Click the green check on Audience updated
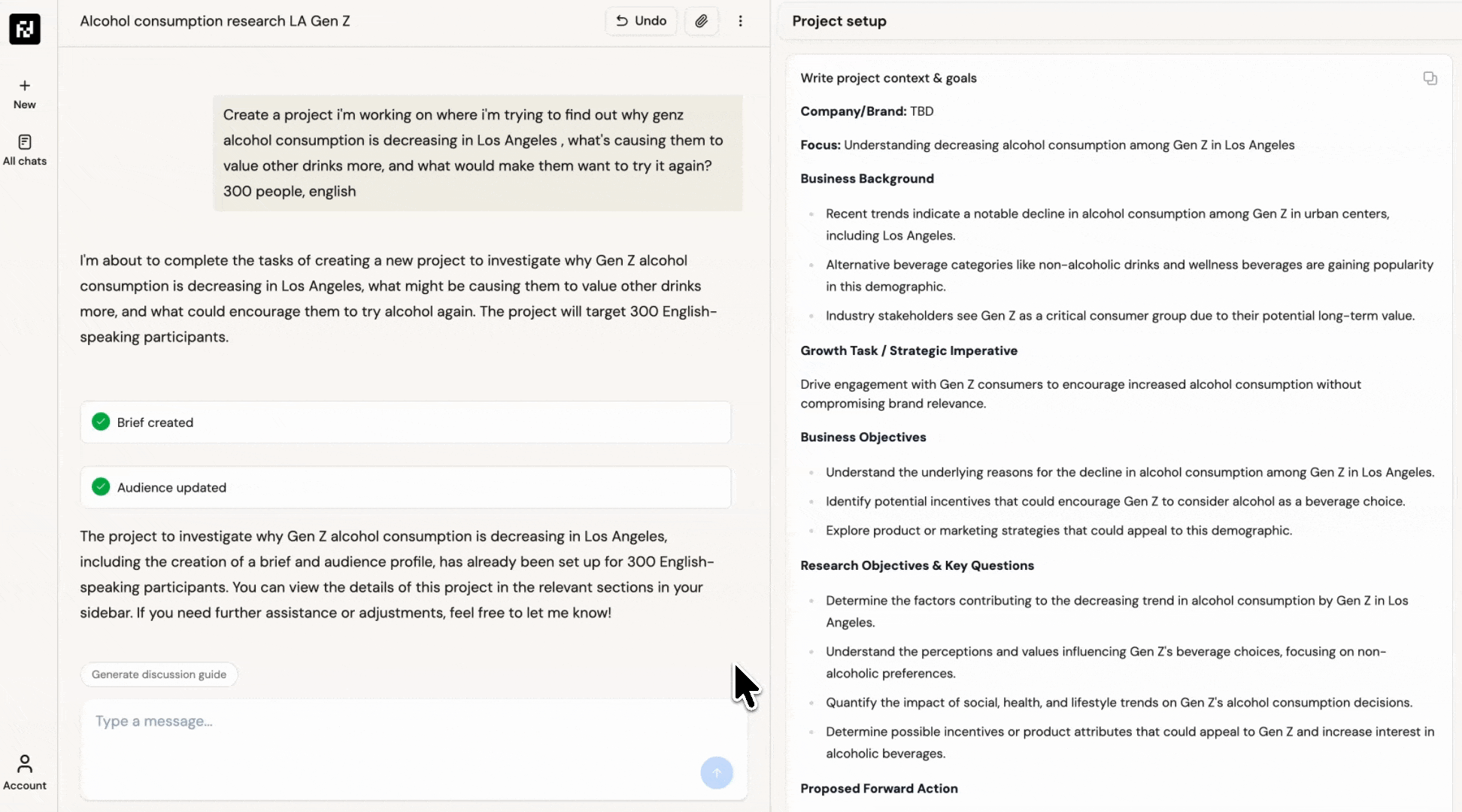This screenshot has width=1462, height=812. [x=101, y=487]
